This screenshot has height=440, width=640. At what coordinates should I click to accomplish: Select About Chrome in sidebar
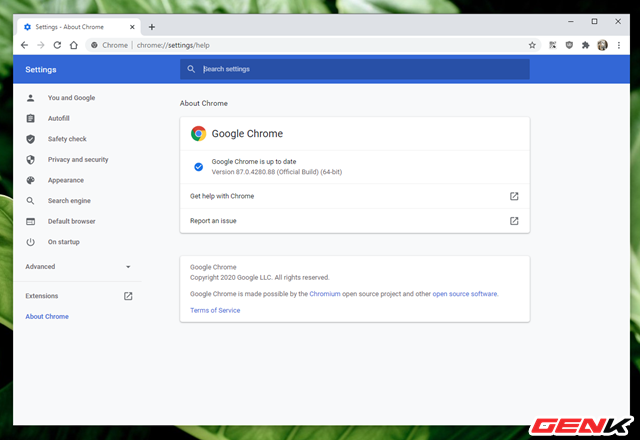[47, 317]
